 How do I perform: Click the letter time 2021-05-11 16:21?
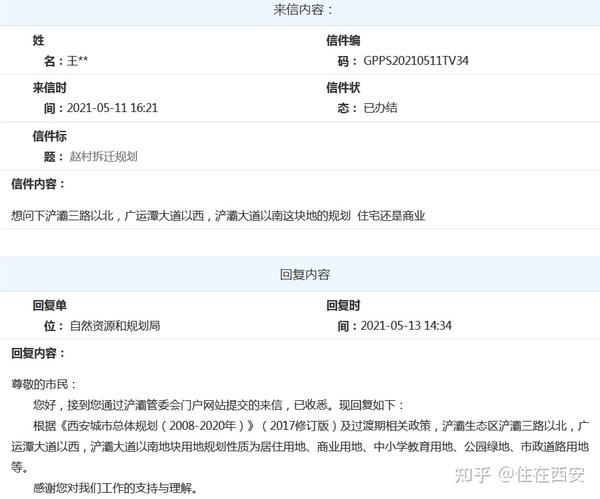112,108
